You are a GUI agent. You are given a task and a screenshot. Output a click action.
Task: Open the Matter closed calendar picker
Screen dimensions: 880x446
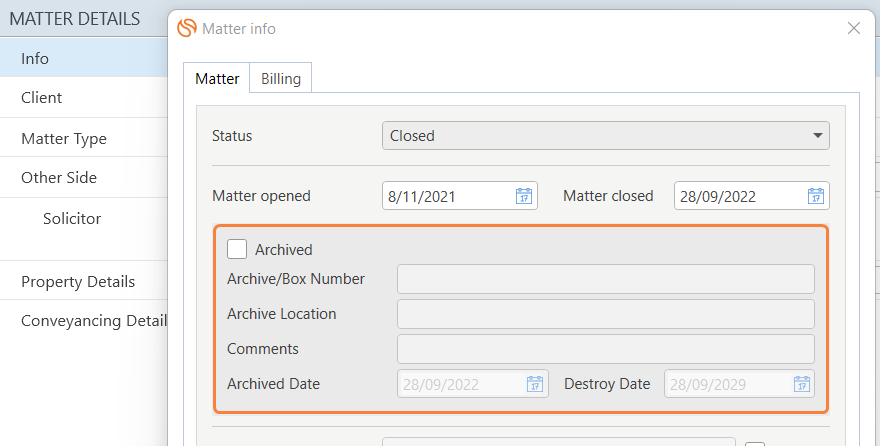click(815, 196)
